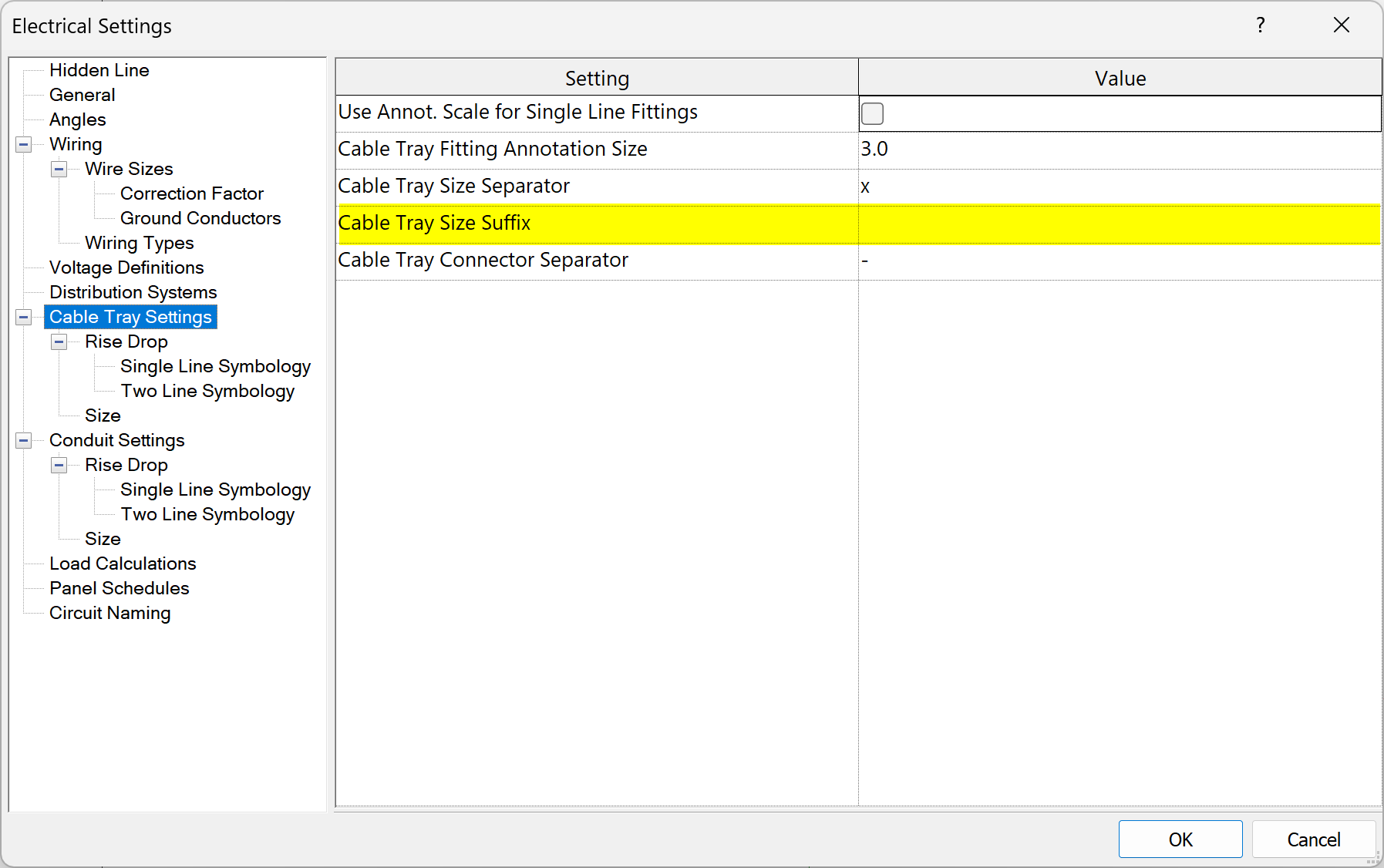The image size is (1384, 868).
Task: Cancel the Electrical Settings dialog
Action: [x=1313, y=839]
